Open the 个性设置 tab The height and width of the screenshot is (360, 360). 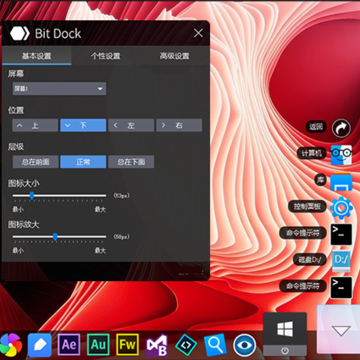(106, 56)
